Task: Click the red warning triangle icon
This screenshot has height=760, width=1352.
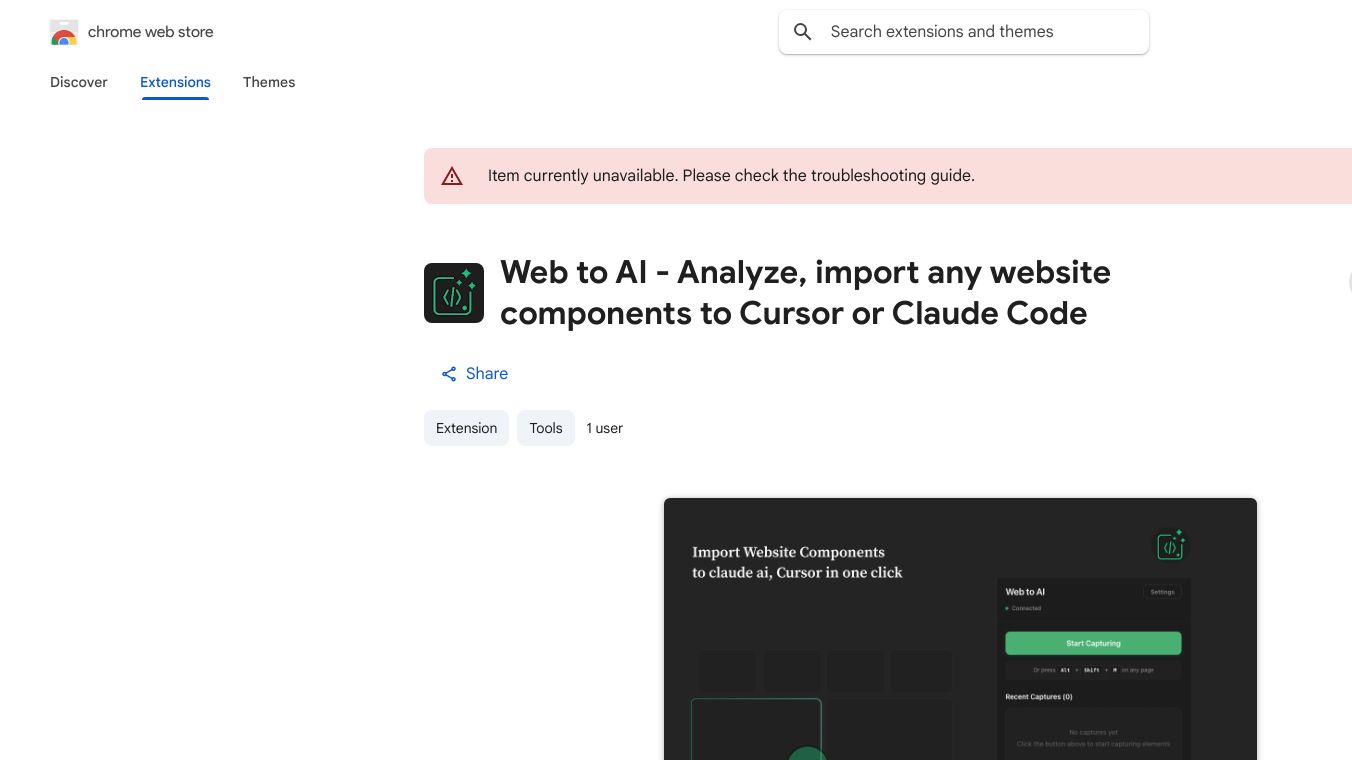Action: pyautogui.click(x=452, y=176)
